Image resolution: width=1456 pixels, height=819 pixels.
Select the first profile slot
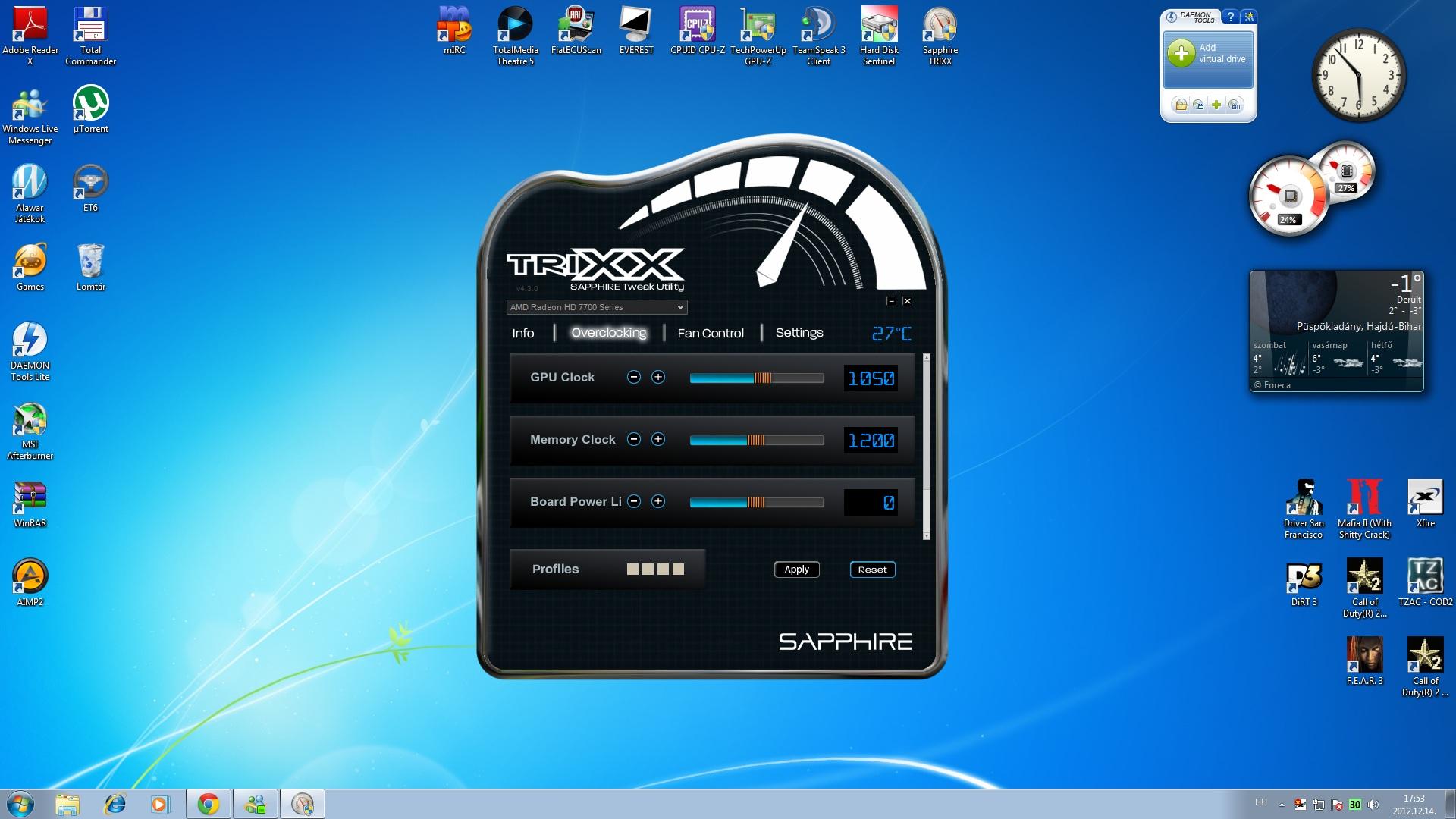click(x=632, y=569)
